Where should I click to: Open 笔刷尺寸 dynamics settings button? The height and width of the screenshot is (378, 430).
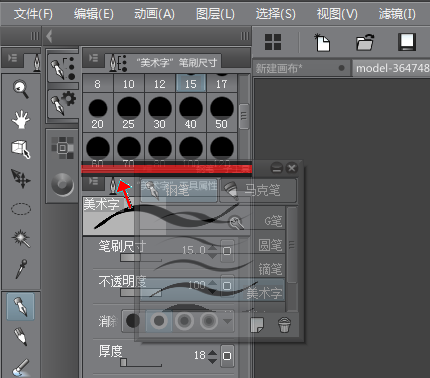pyautogui.click(x=227, y=251)
